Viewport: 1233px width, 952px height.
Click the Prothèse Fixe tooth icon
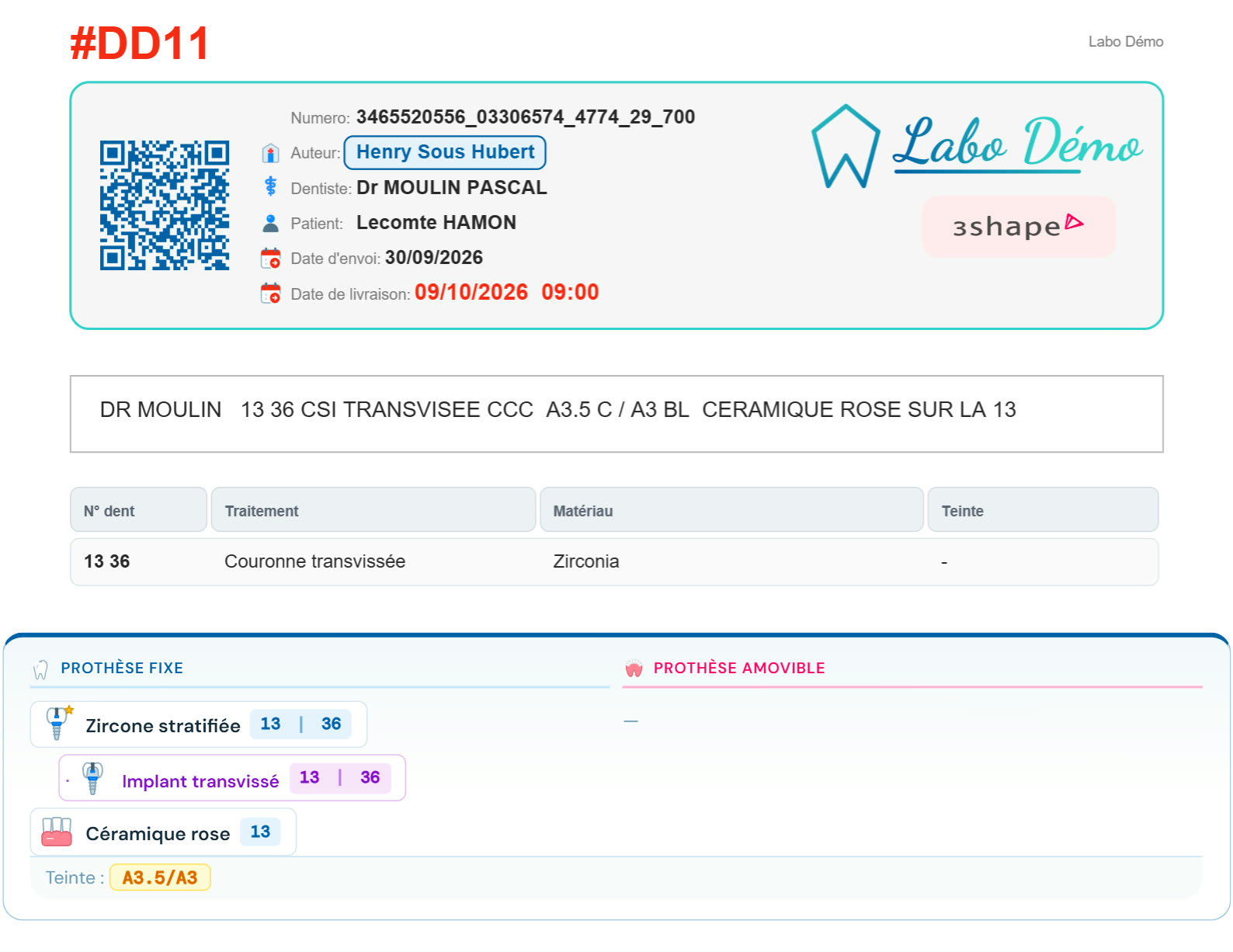tap(41, 669)
